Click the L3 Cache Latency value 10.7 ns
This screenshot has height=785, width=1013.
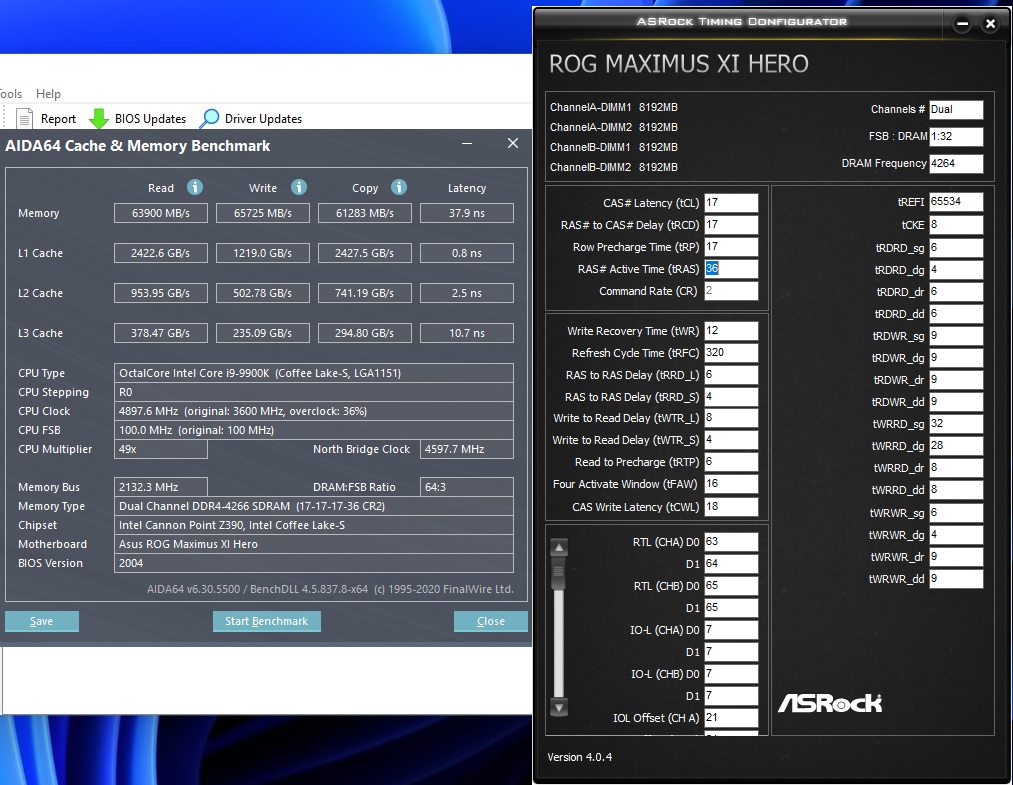(x=467, y=333)
